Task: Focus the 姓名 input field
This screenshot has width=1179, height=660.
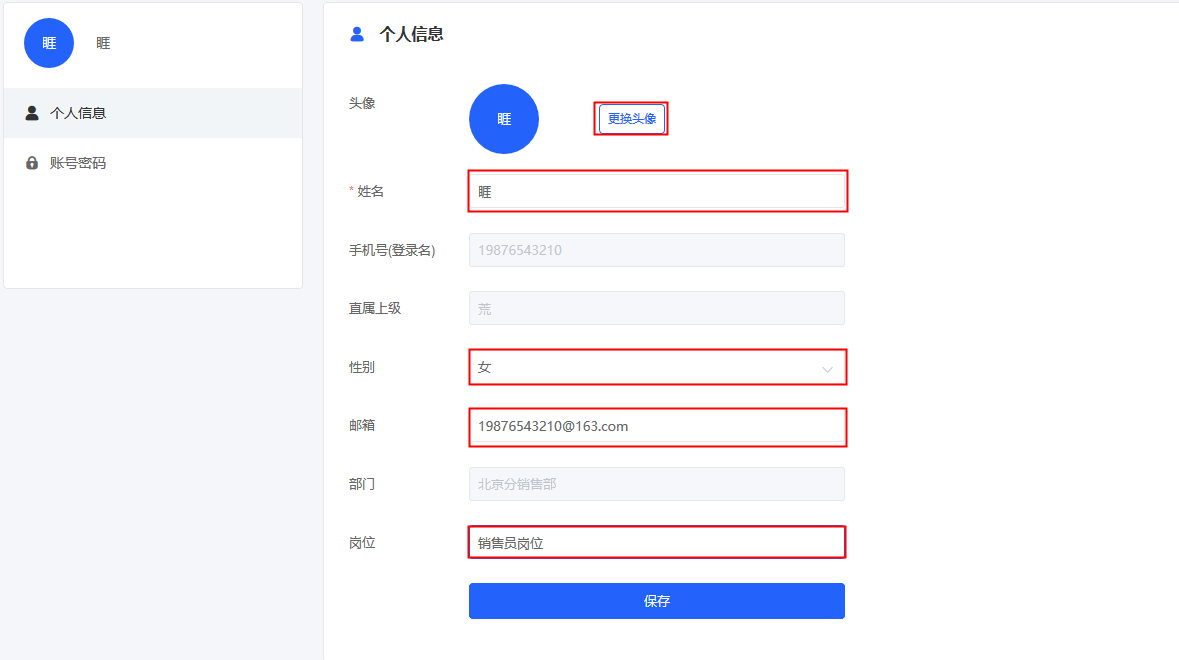Action: coord(657,192)
